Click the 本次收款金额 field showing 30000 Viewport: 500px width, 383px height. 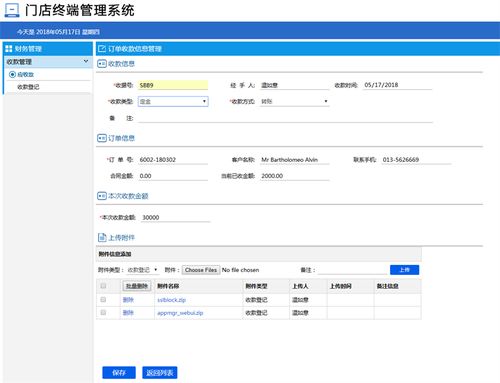(x=176, y=217)
